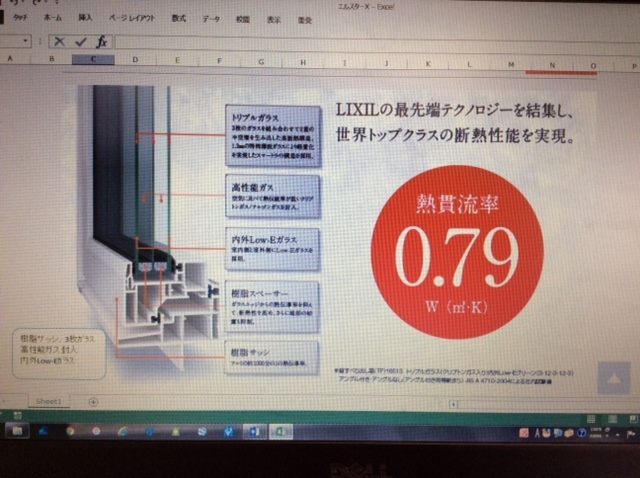This screenshot has height=478, width=640.
Task: Open the 開発 ribbon tab
Action: (x=304, y=20)
